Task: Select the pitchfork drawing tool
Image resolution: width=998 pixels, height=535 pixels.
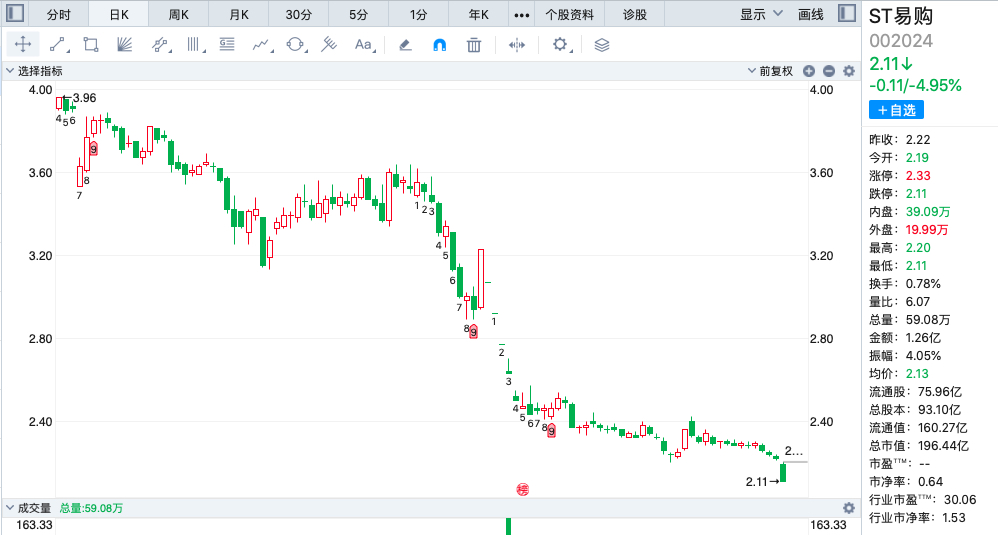Action: (329, 45)
